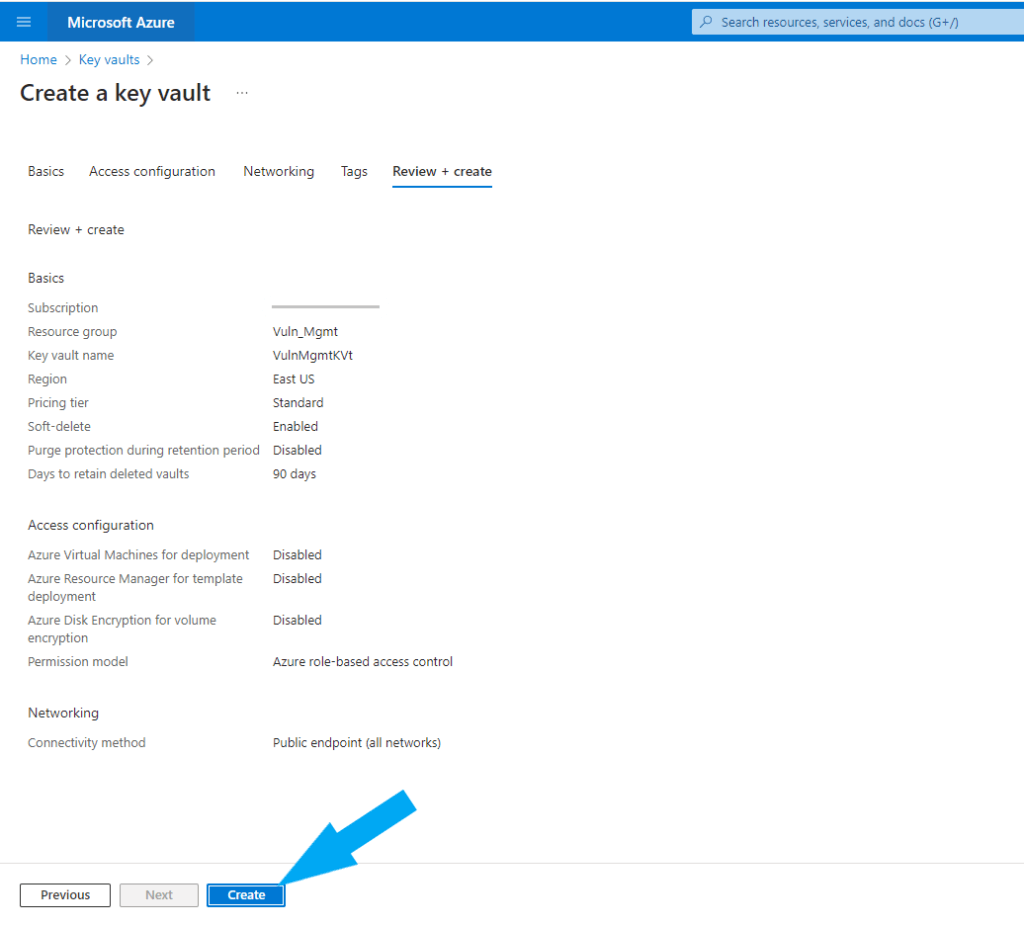
Task: Go to Home breadcrumb
Action: (39, 59)
